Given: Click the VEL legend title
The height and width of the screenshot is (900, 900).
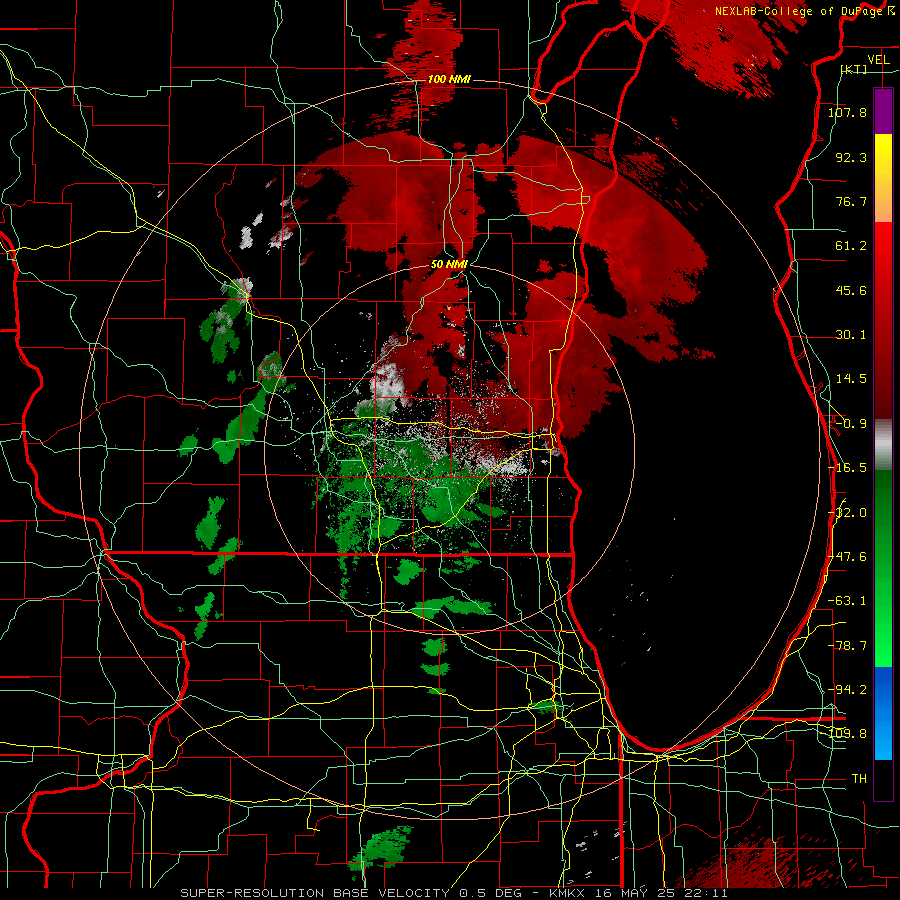Looking at the screenshot, I should [879, 60].
